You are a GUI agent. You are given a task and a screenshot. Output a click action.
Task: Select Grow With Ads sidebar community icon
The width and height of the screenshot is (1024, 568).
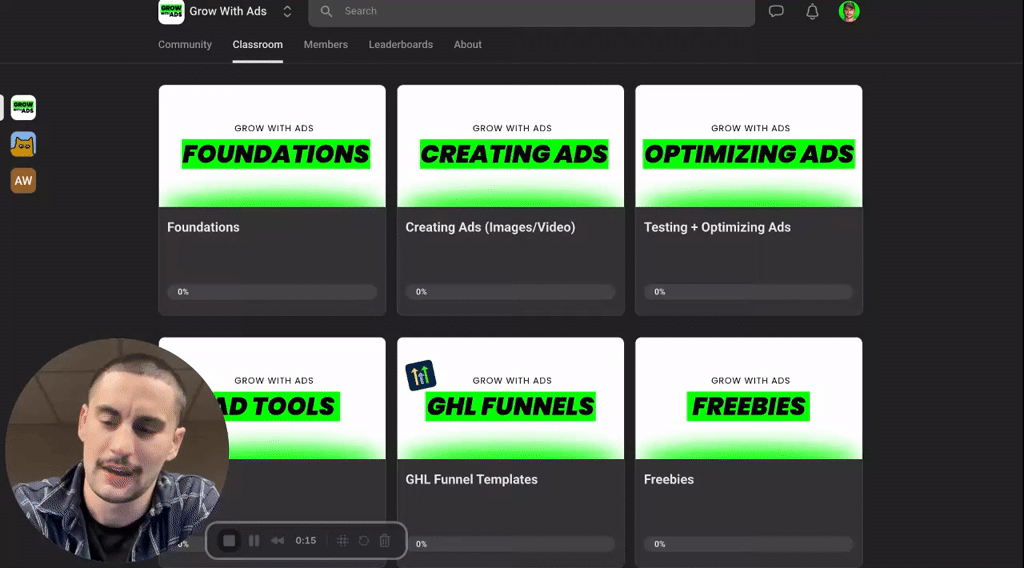click(x=24, y=108)
